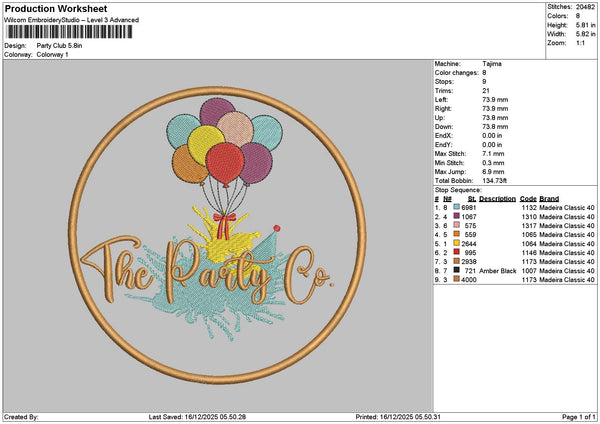Viewport: 600px width, 424px height.
Task: Click thread code 1310 in the stop list
Action: click(x=529, y=217)
